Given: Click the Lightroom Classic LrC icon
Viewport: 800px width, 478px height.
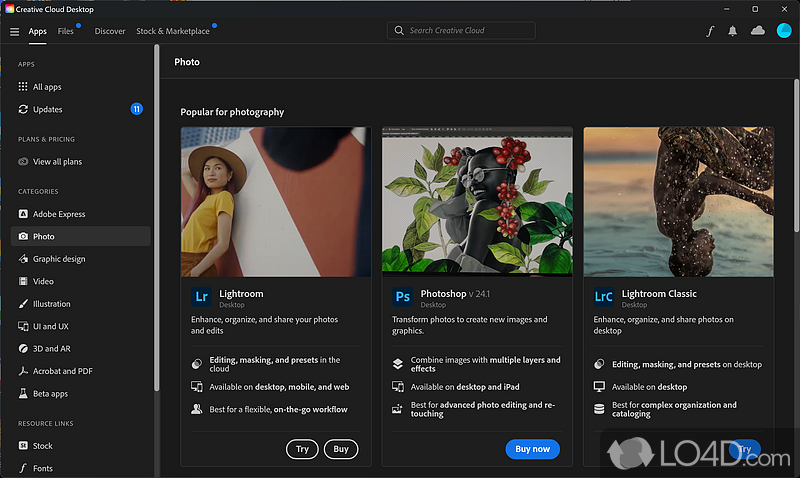Looking at the screenshot, I should (604, 296).
